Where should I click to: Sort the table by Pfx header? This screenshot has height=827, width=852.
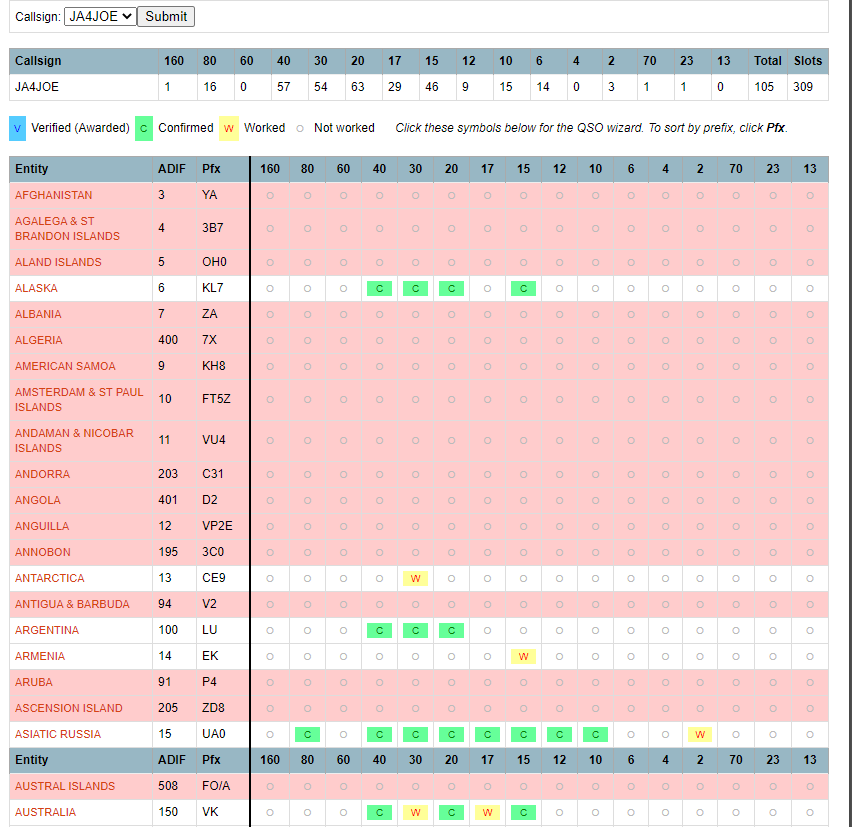pyautogui.click(x=211, y=169)
